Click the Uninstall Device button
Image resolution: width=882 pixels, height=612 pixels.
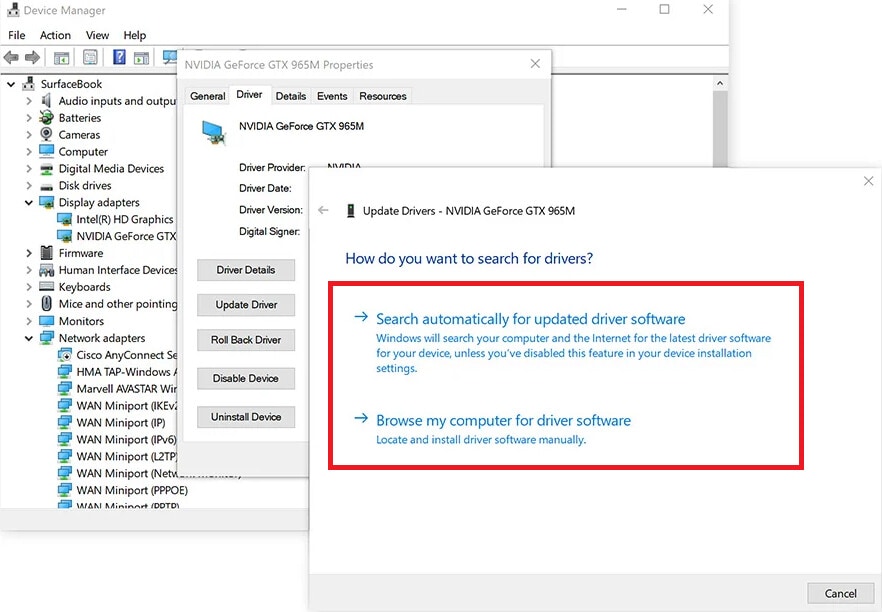point(245,417)
